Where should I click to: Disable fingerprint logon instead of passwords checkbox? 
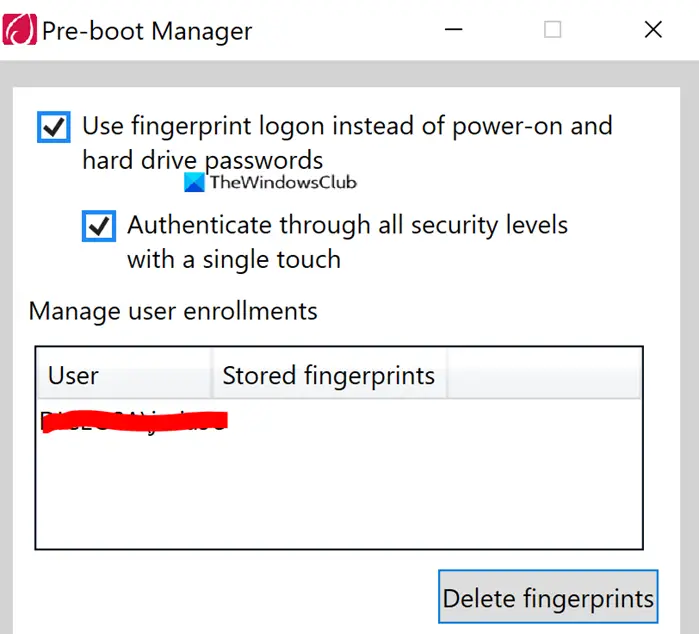click(x=53, y=127)
